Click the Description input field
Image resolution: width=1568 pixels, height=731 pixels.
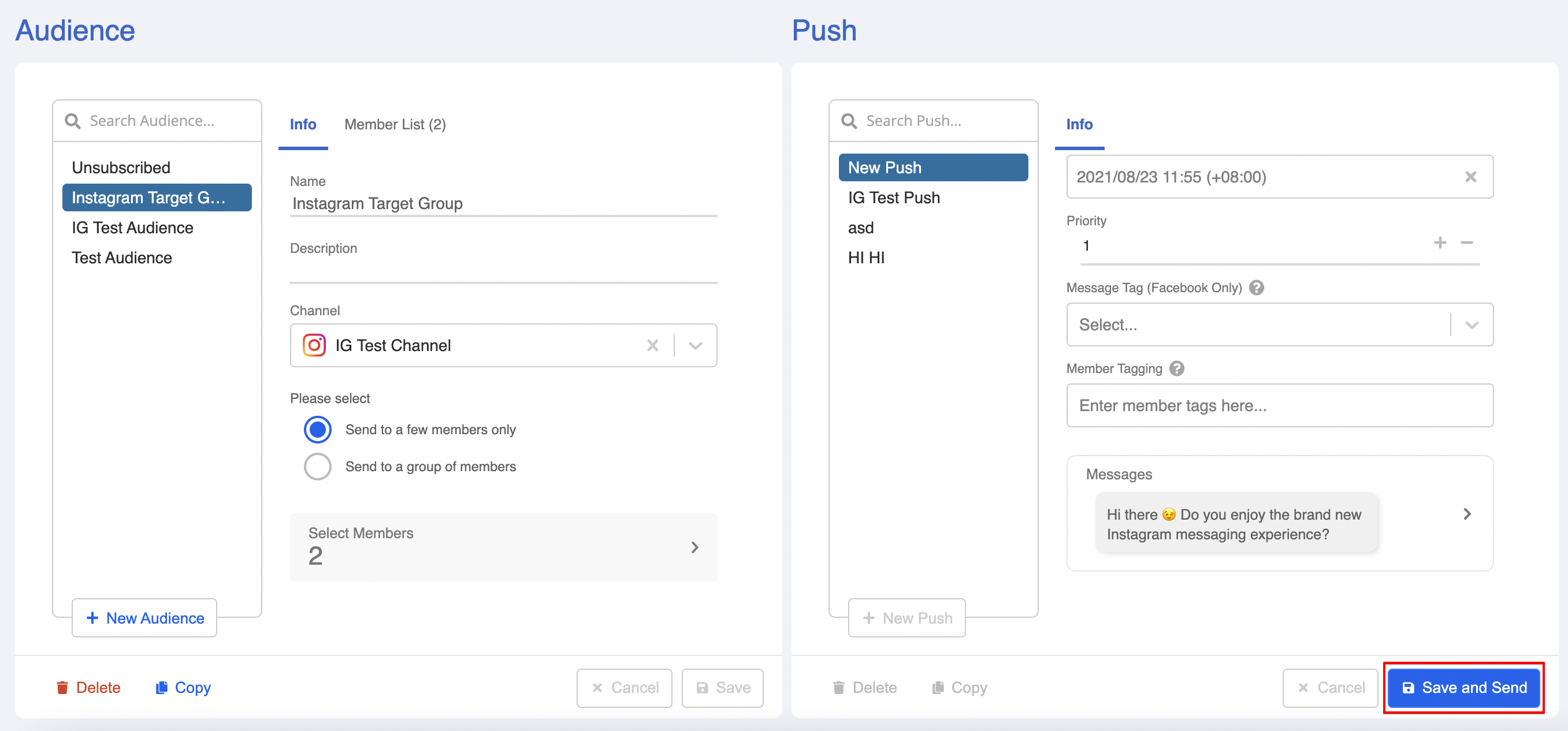pos(503,271)
